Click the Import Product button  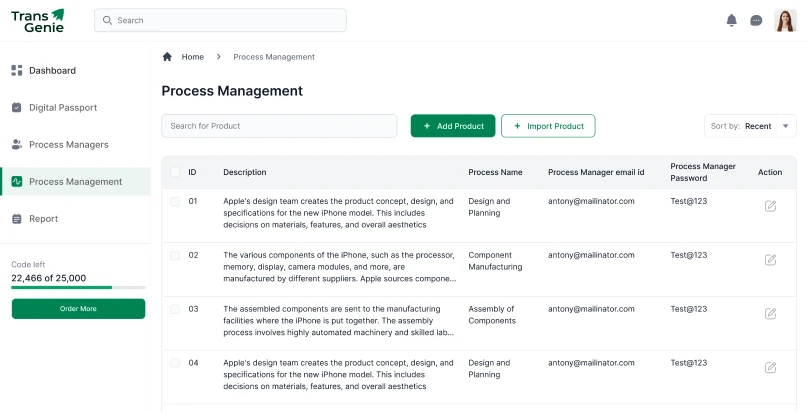(x=548, y=126)
